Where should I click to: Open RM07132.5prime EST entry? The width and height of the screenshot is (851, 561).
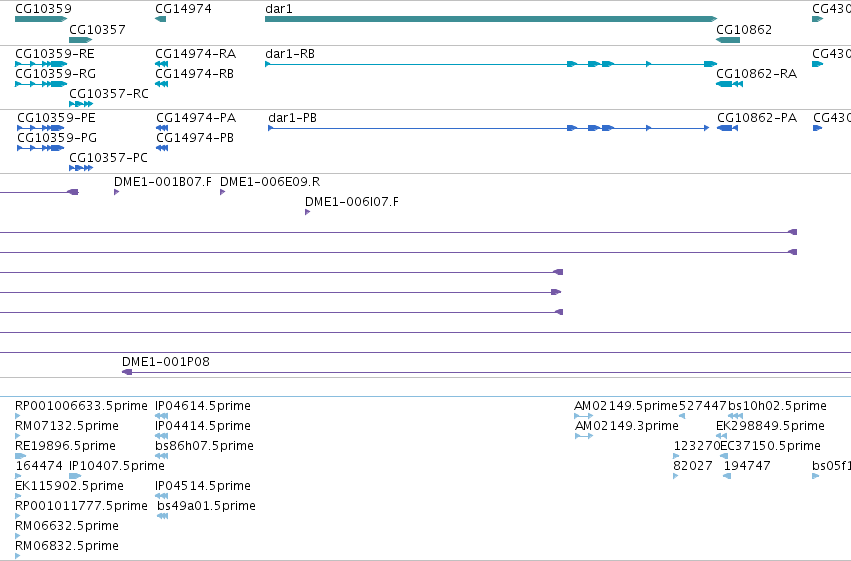[x=67, y=426]
